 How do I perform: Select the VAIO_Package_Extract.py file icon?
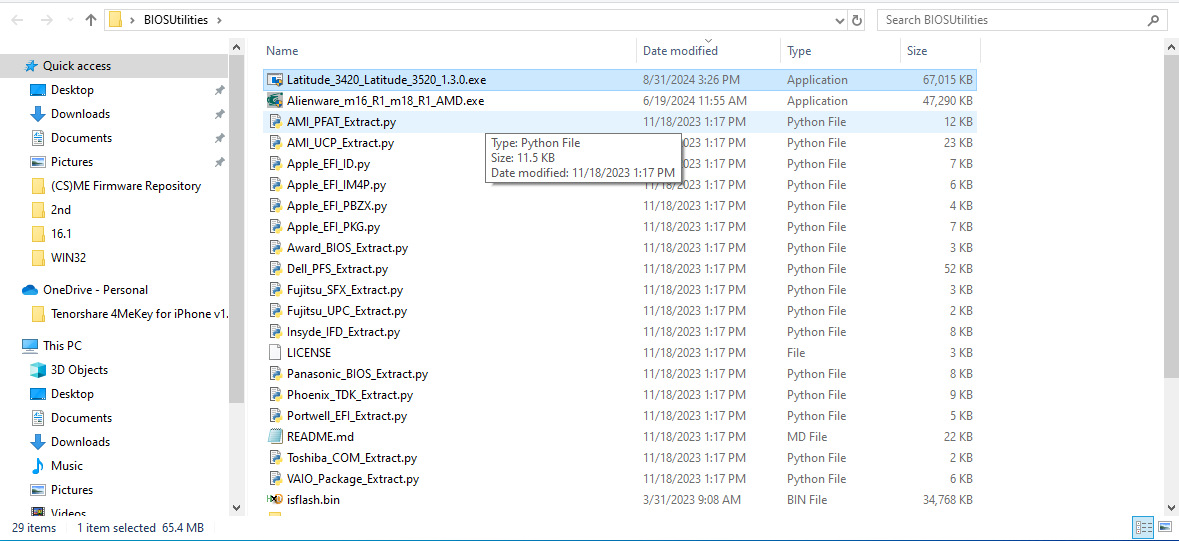click(x=275, y=479)
